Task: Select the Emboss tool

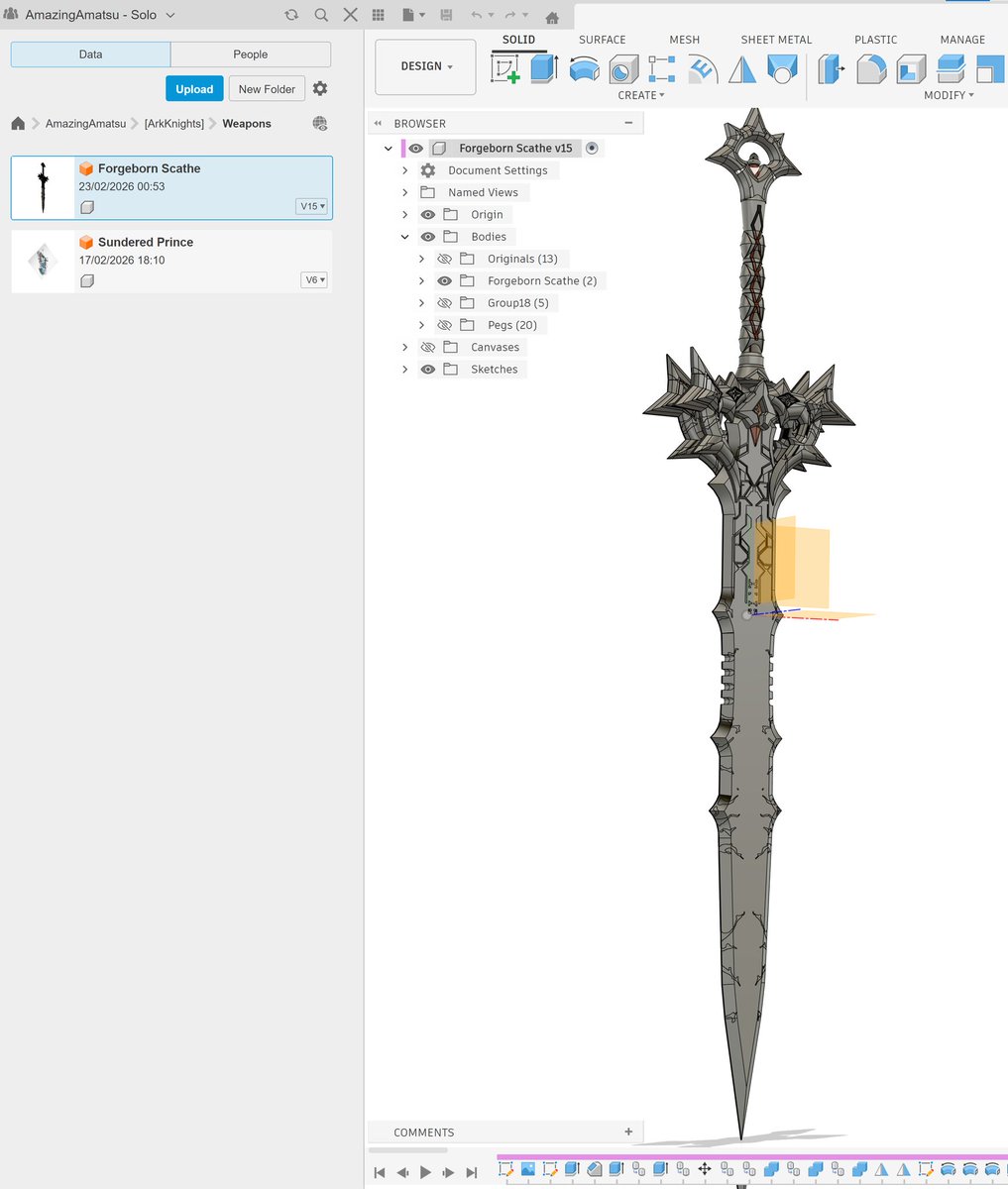Action: [703, 68]
